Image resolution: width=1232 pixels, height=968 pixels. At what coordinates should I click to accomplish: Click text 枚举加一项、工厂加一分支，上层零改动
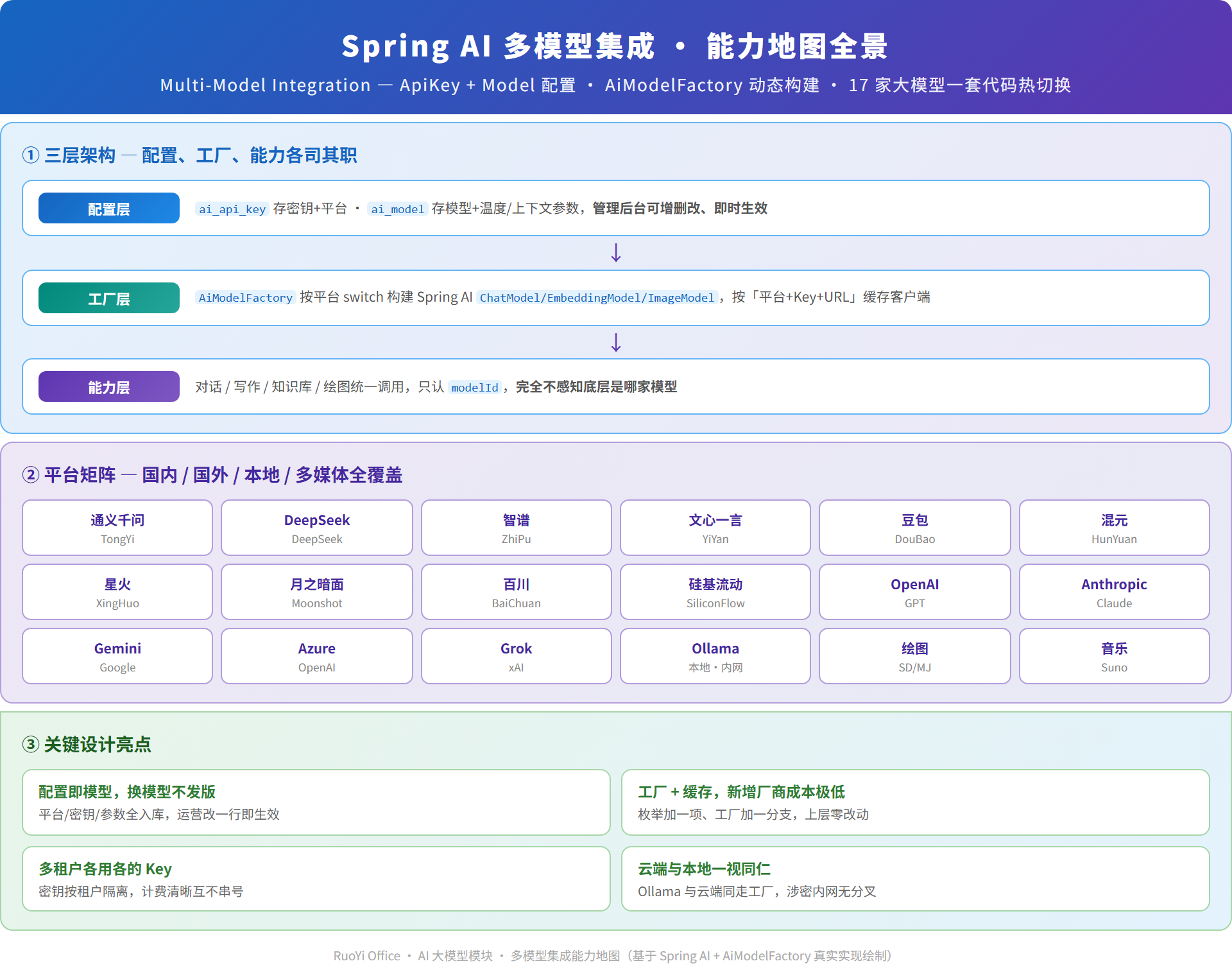753,814
